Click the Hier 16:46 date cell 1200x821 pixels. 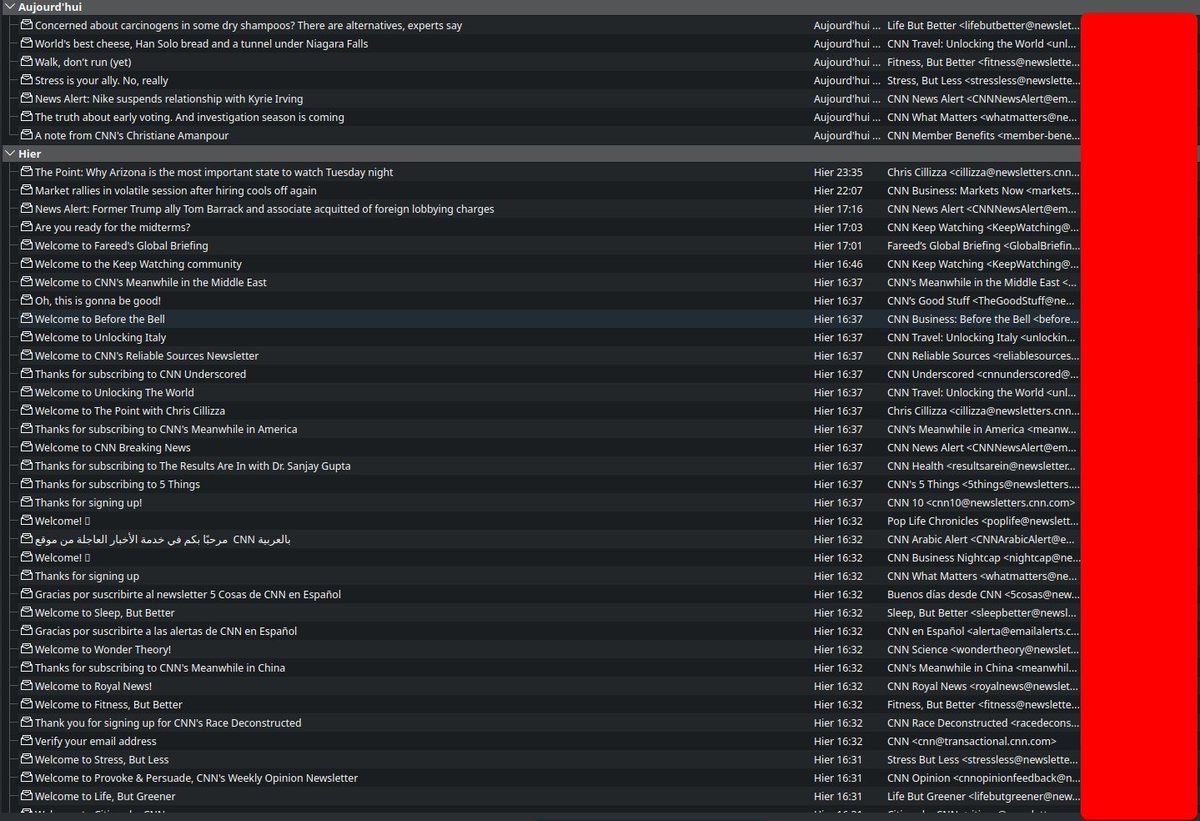838,264
